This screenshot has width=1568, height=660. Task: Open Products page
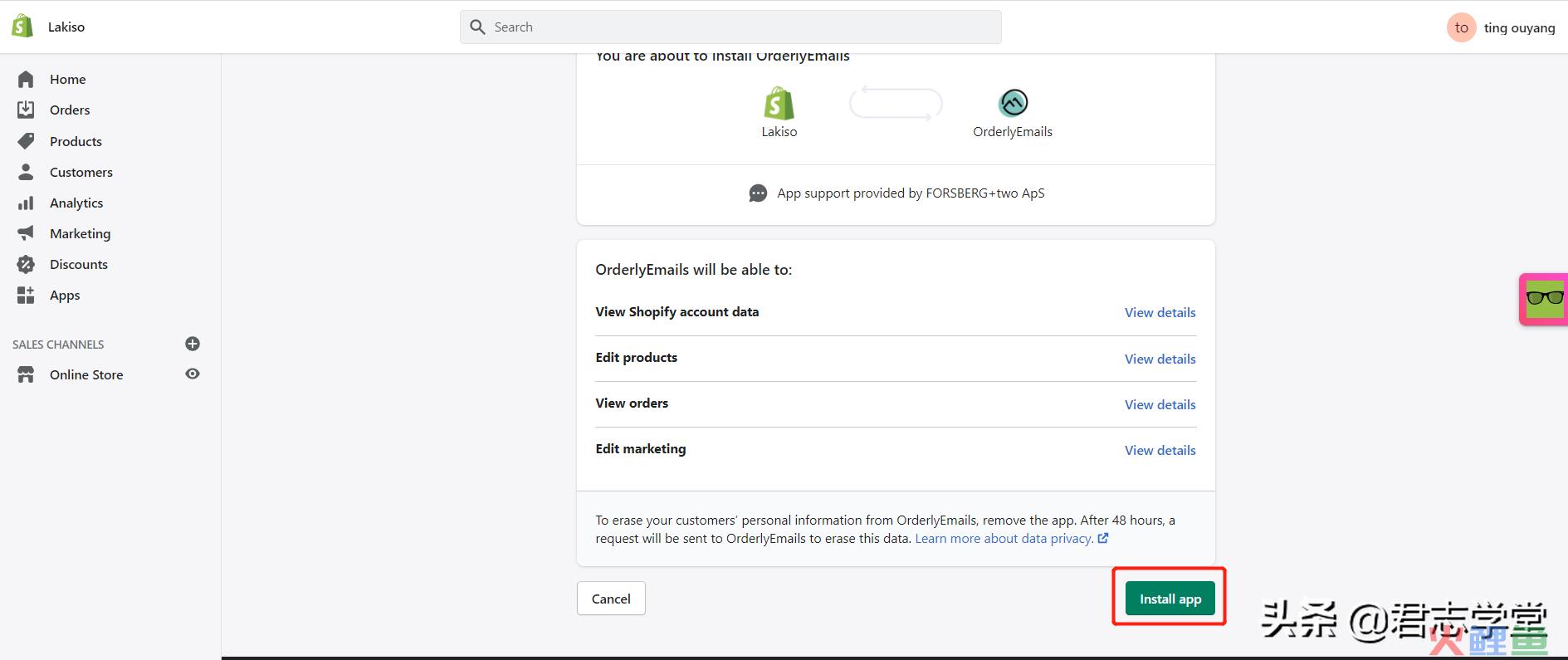[x=76, y=141]
